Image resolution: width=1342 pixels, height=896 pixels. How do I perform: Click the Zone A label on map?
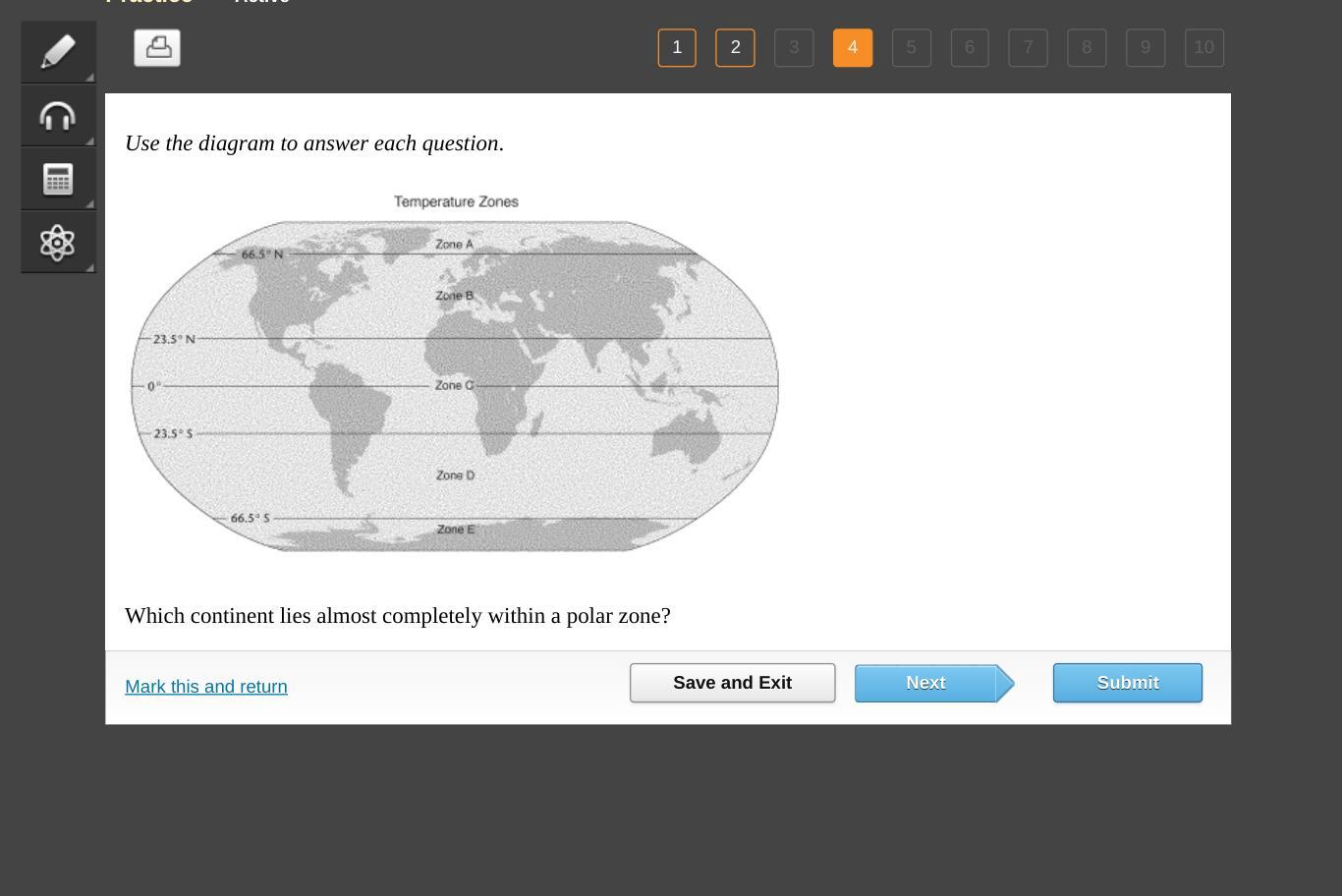454,244
